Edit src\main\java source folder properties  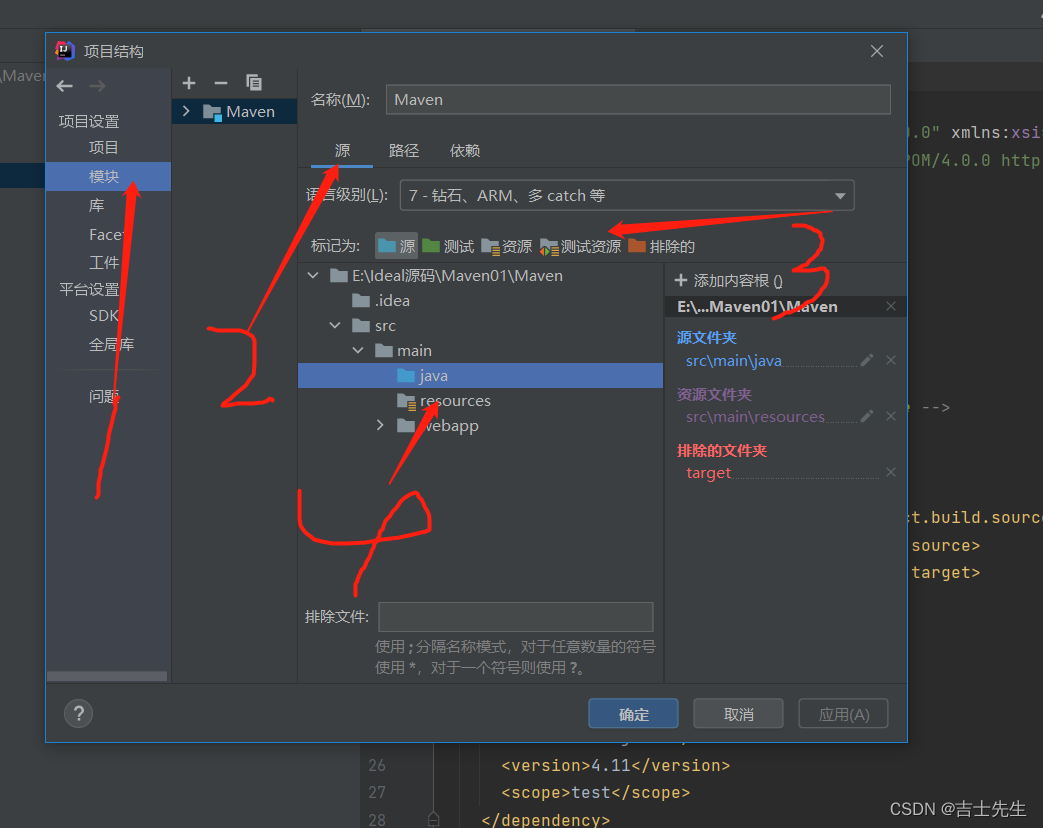pyautogui.click(x=867, y=360)
